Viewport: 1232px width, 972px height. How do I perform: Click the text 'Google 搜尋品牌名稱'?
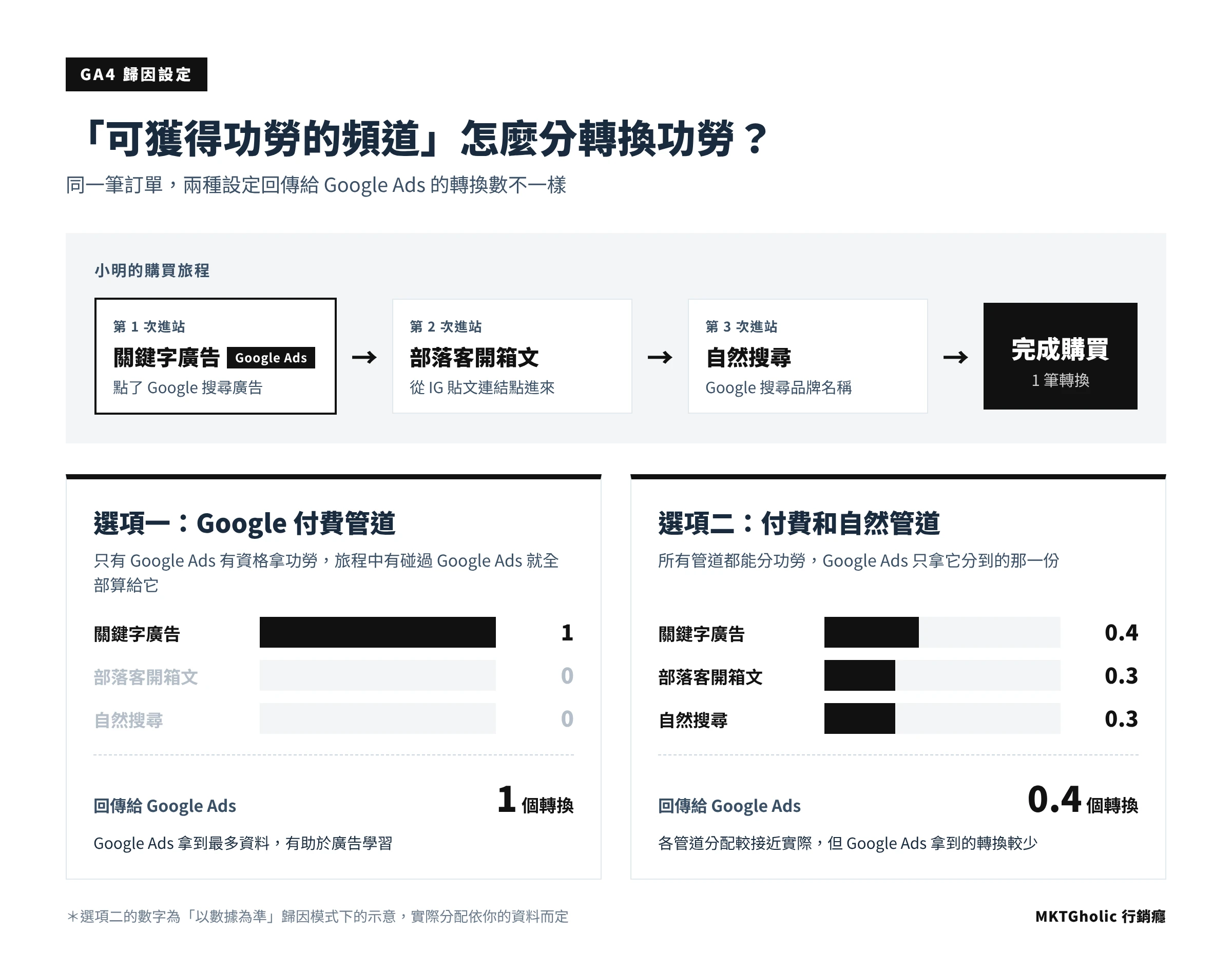pyautogui.click(x=778, y=387)
